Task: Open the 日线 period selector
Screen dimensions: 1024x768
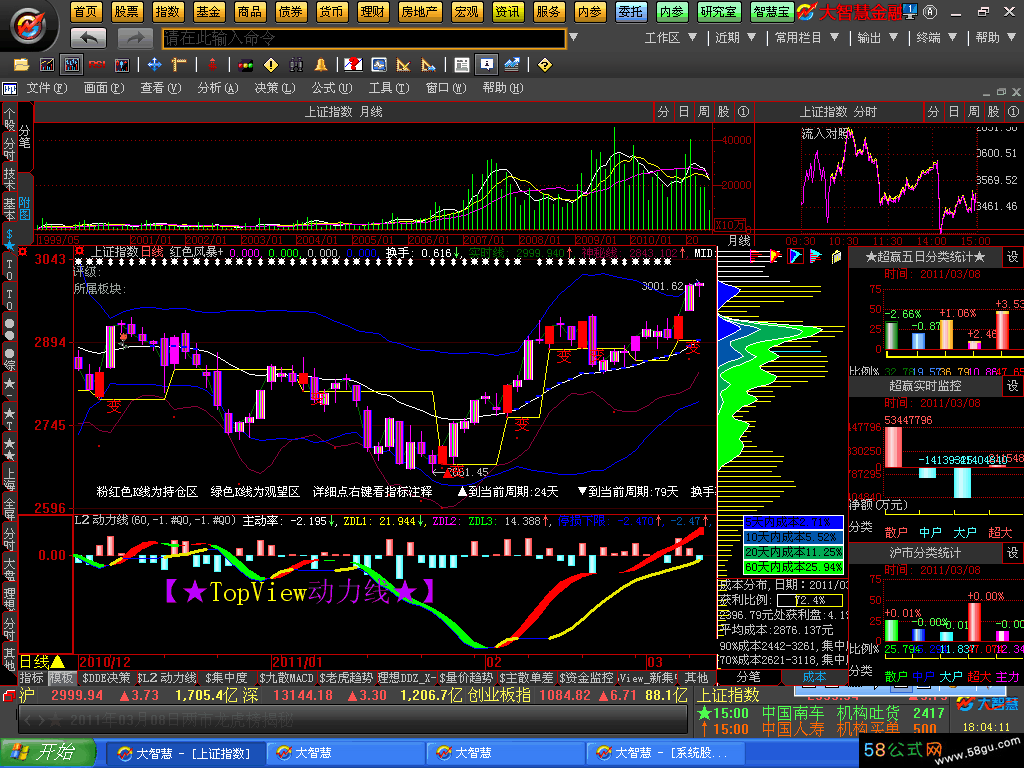Action: pos(42,662)
